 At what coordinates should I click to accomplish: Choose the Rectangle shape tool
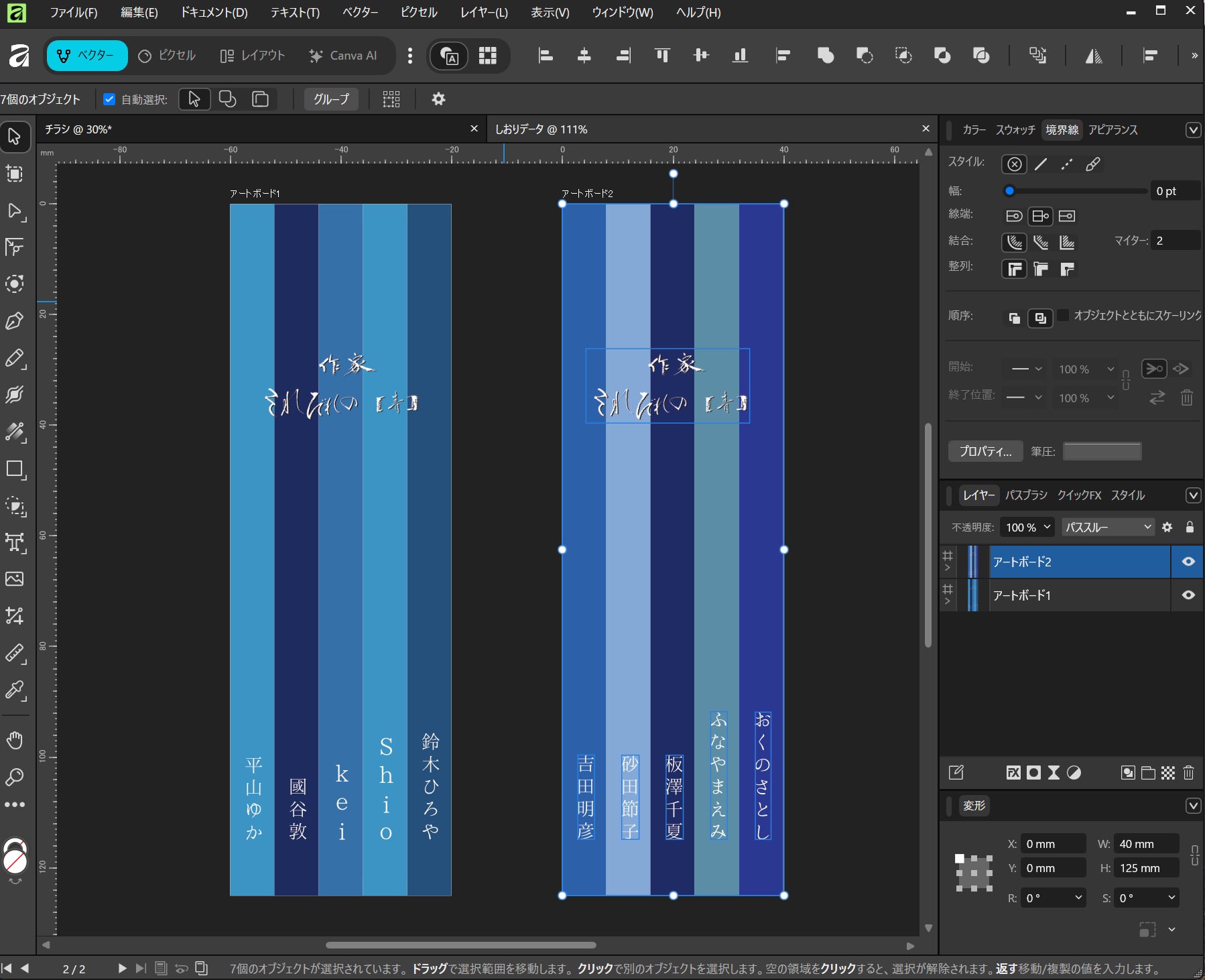[14, 469]
